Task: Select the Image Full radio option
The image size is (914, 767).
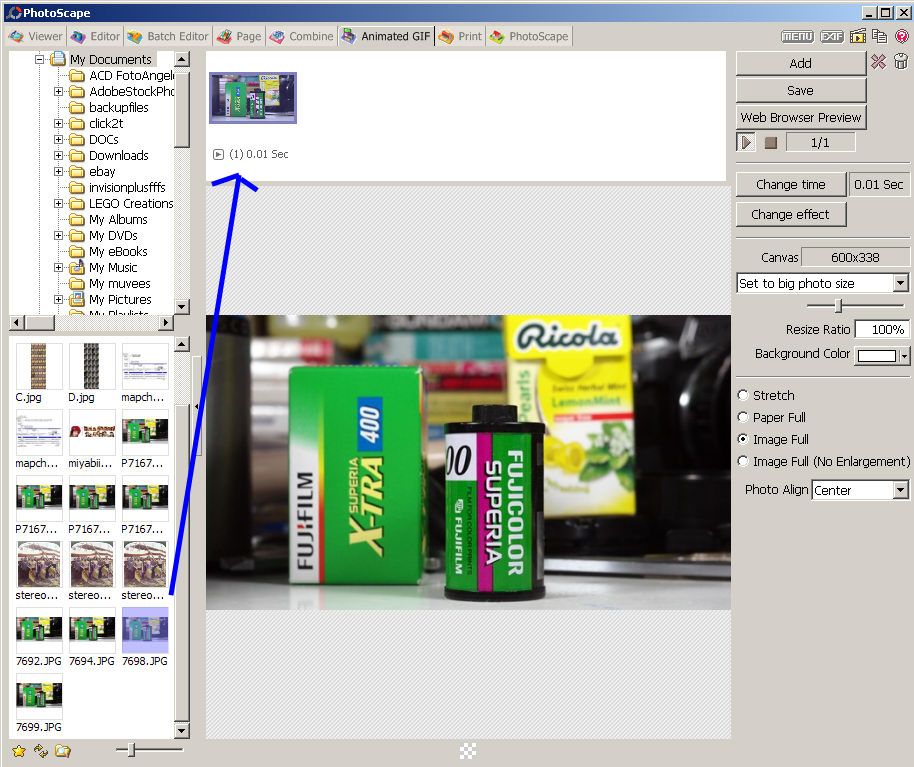Action: 743,439
